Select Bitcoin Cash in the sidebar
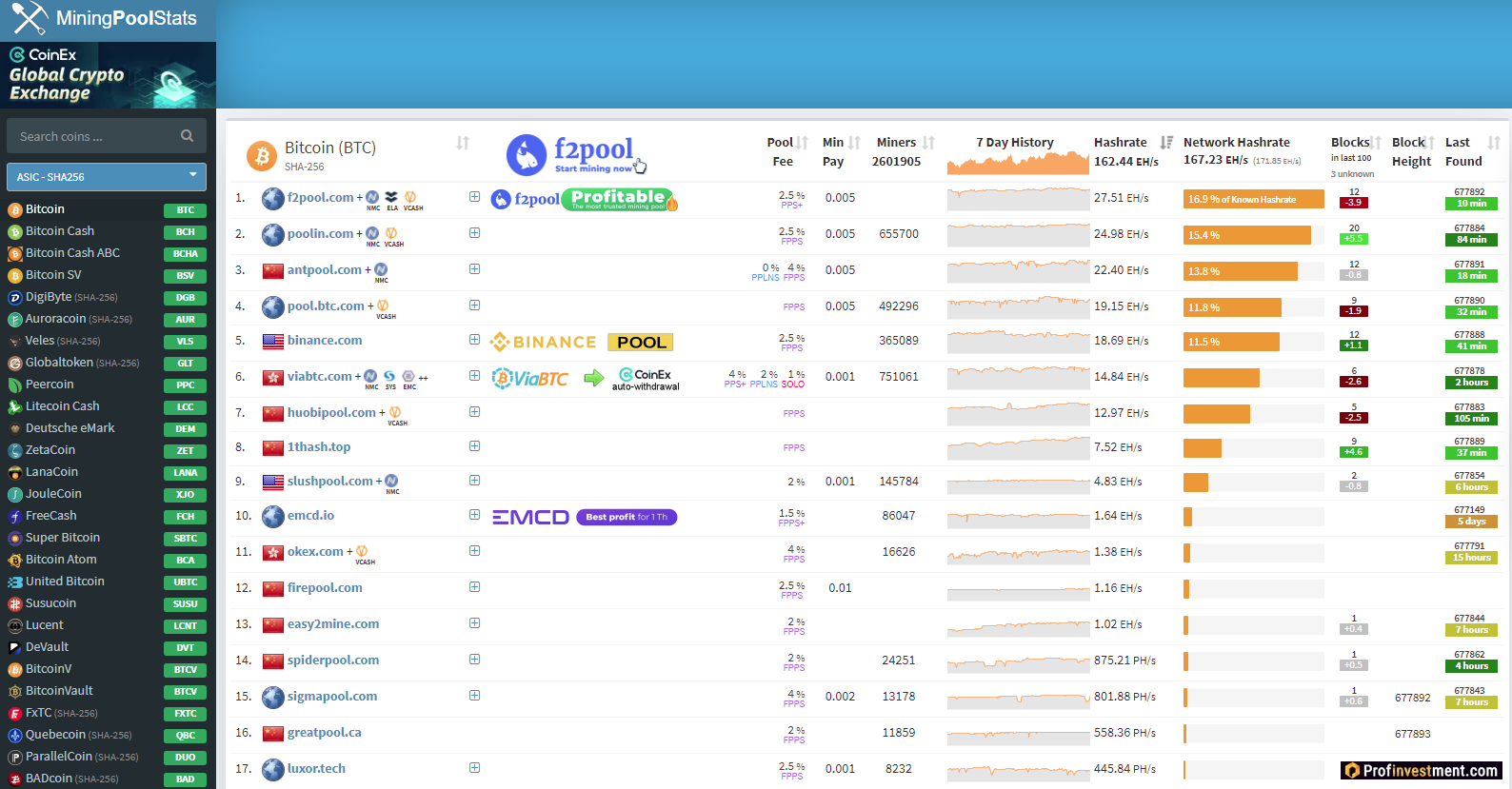1512x789 pixels. point(60,231)
